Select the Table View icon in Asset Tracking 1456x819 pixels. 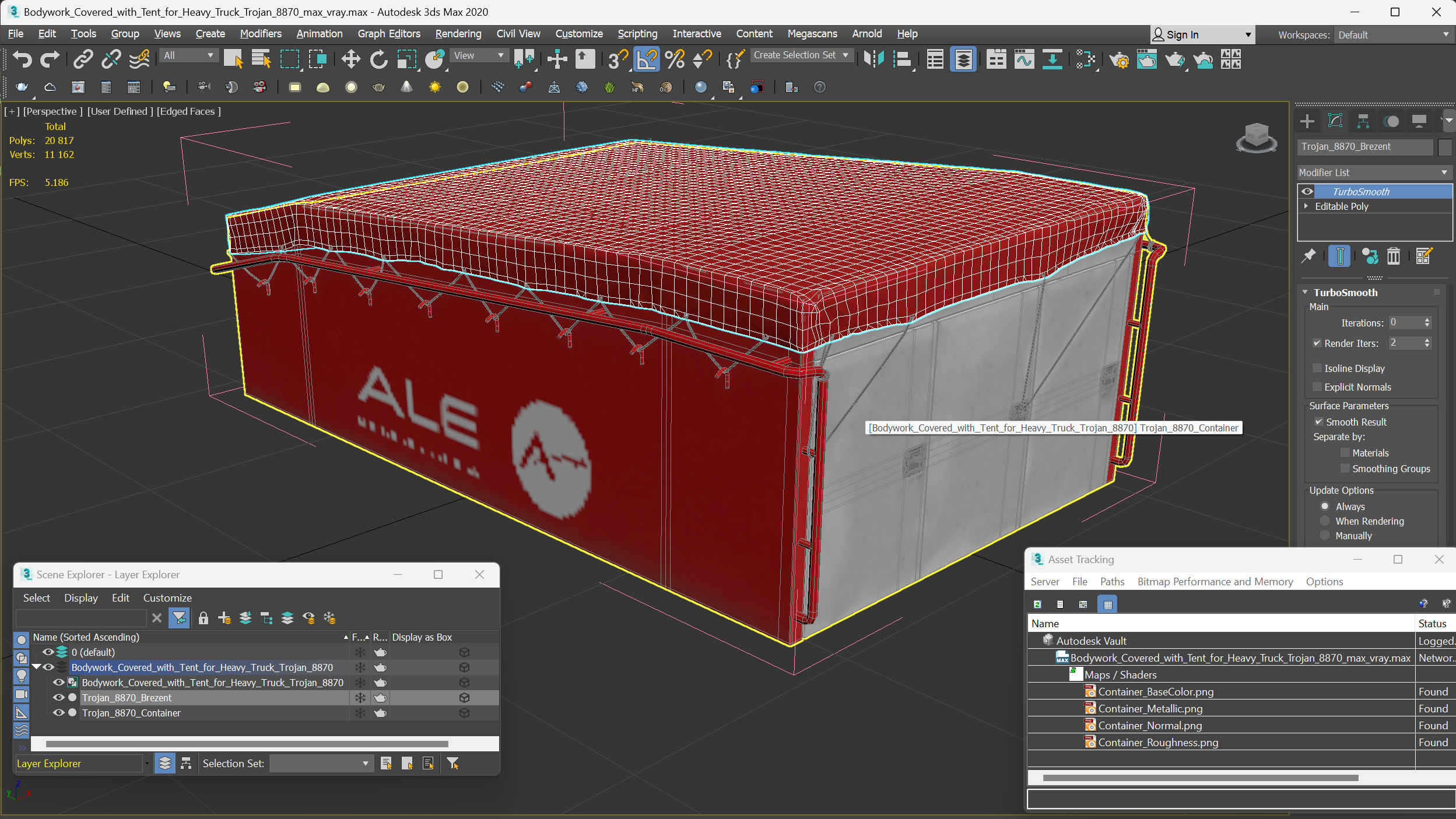1108,604
